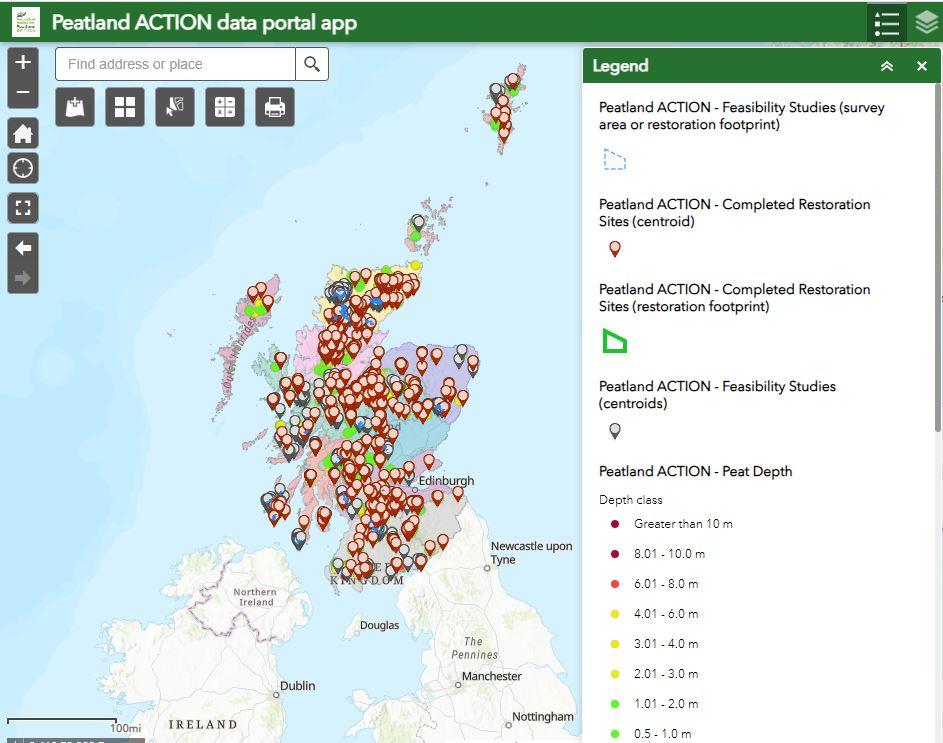Go back to the previous map extent

click(23, 248)
